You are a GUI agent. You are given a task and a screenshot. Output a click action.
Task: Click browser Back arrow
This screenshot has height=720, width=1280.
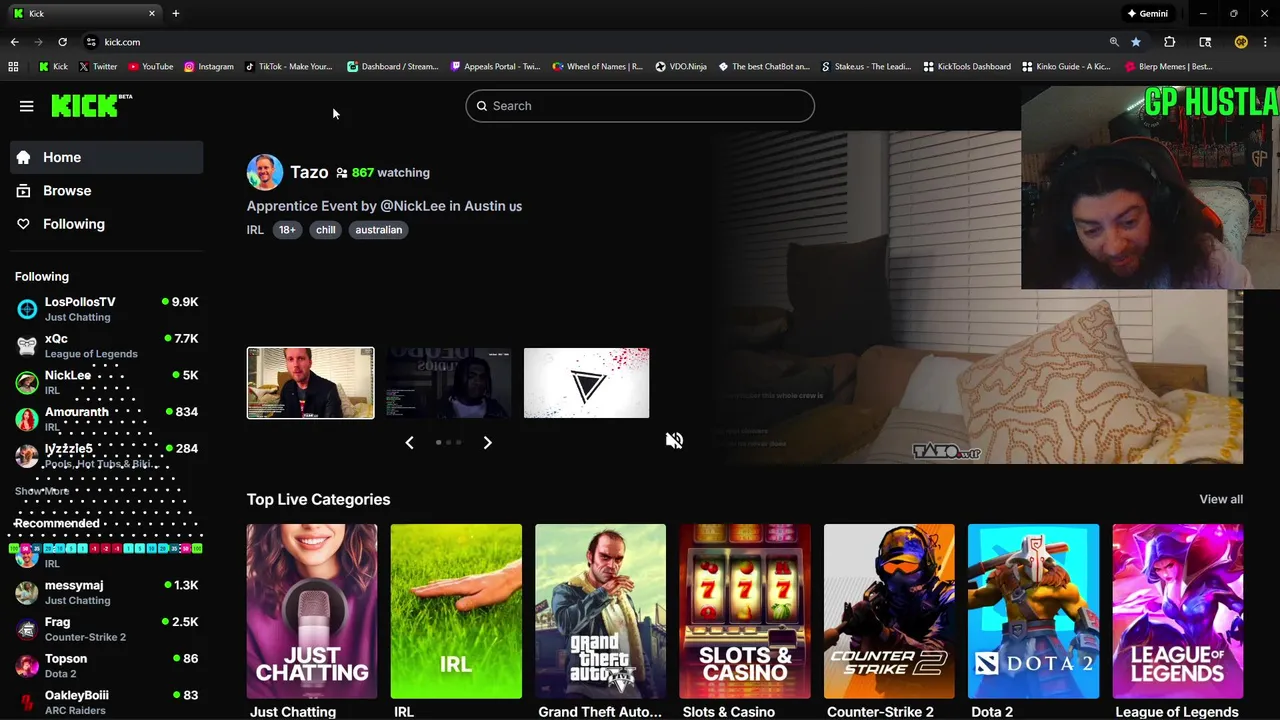click(x=14, y=42)
